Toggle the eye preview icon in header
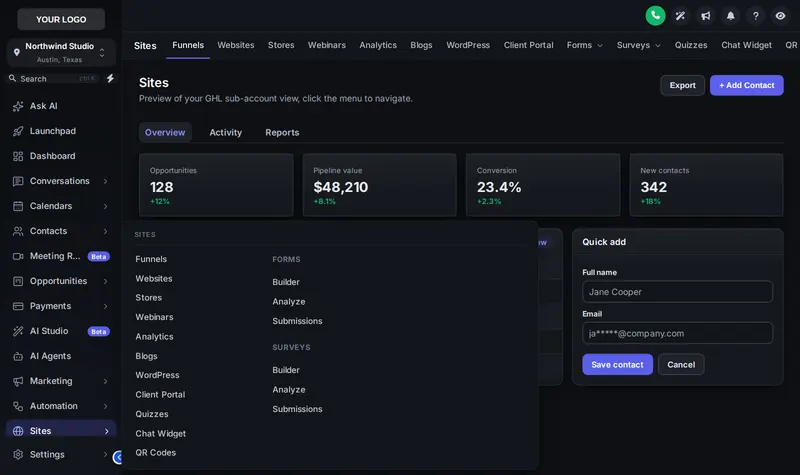Screen dimensions: 800x475 [x=781, y=16]
